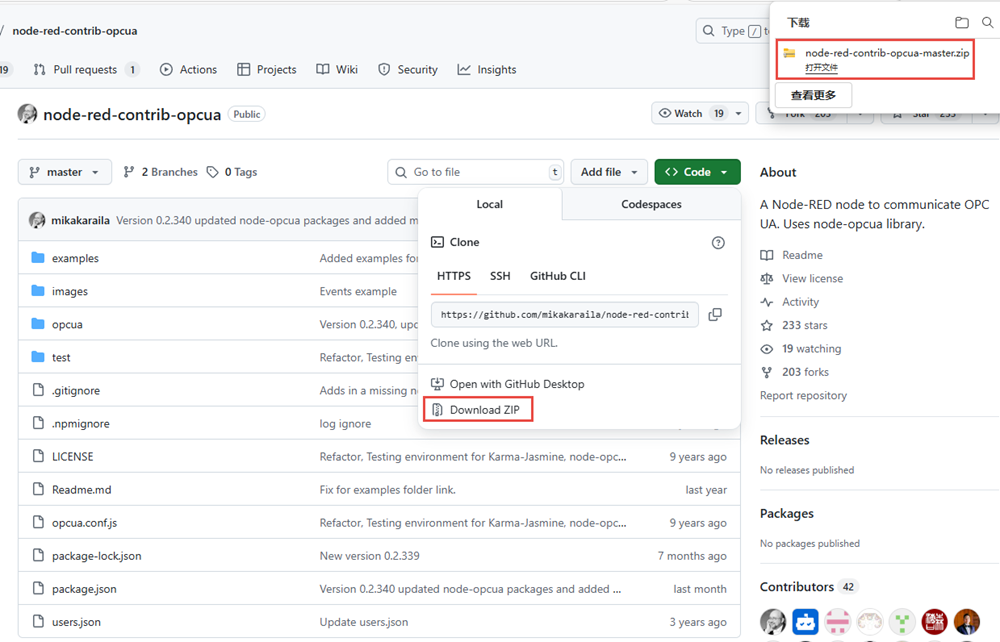Click the examples folder icon
The width and height of the screenshot is (1000, 642).
point(38,258)
